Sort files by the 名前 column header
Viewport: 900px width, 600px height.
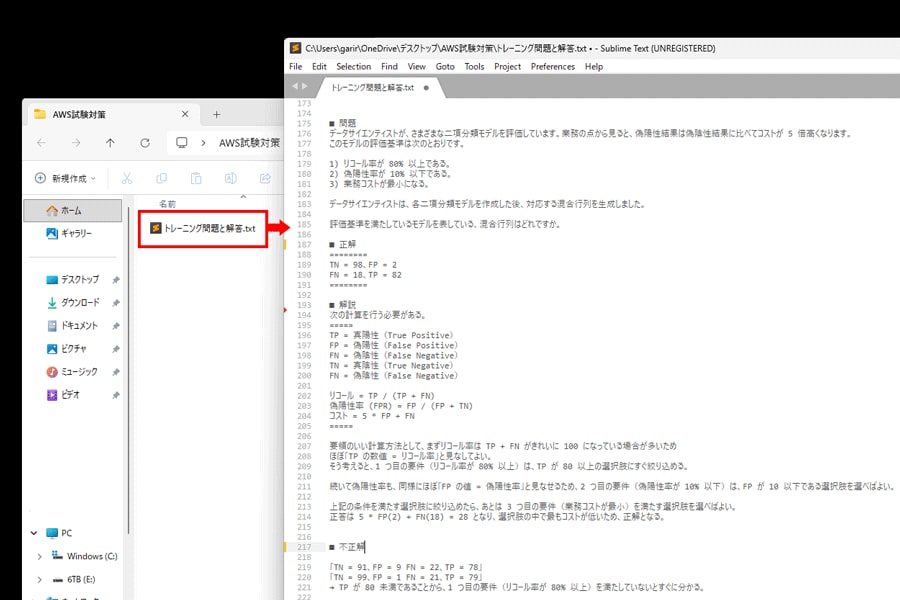(168, 204)
